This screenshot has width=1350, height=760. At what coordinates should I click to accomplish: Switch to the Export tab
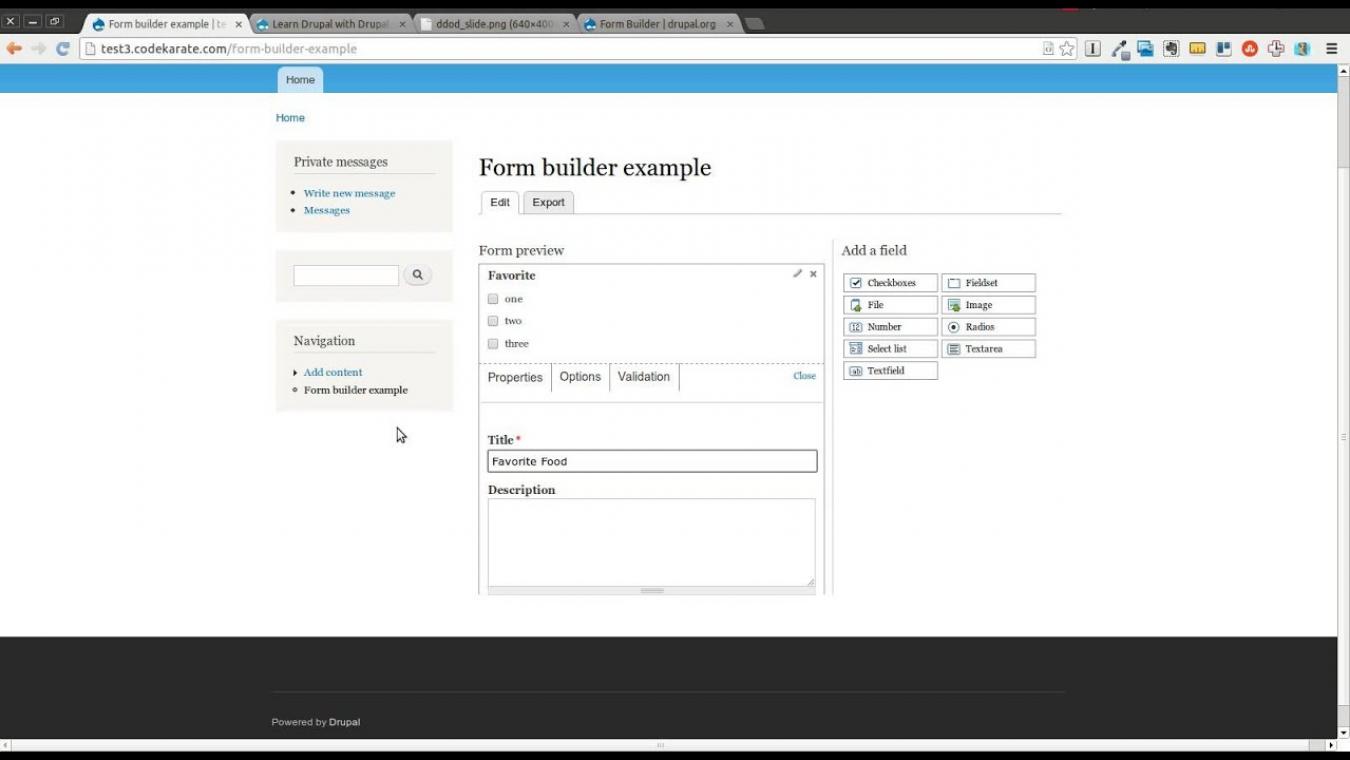coord(548,202)
